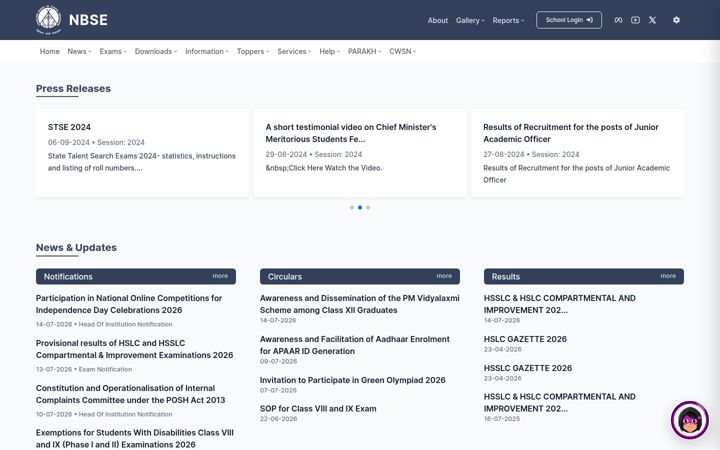Click the News & Updates heading

pos(76,248)
